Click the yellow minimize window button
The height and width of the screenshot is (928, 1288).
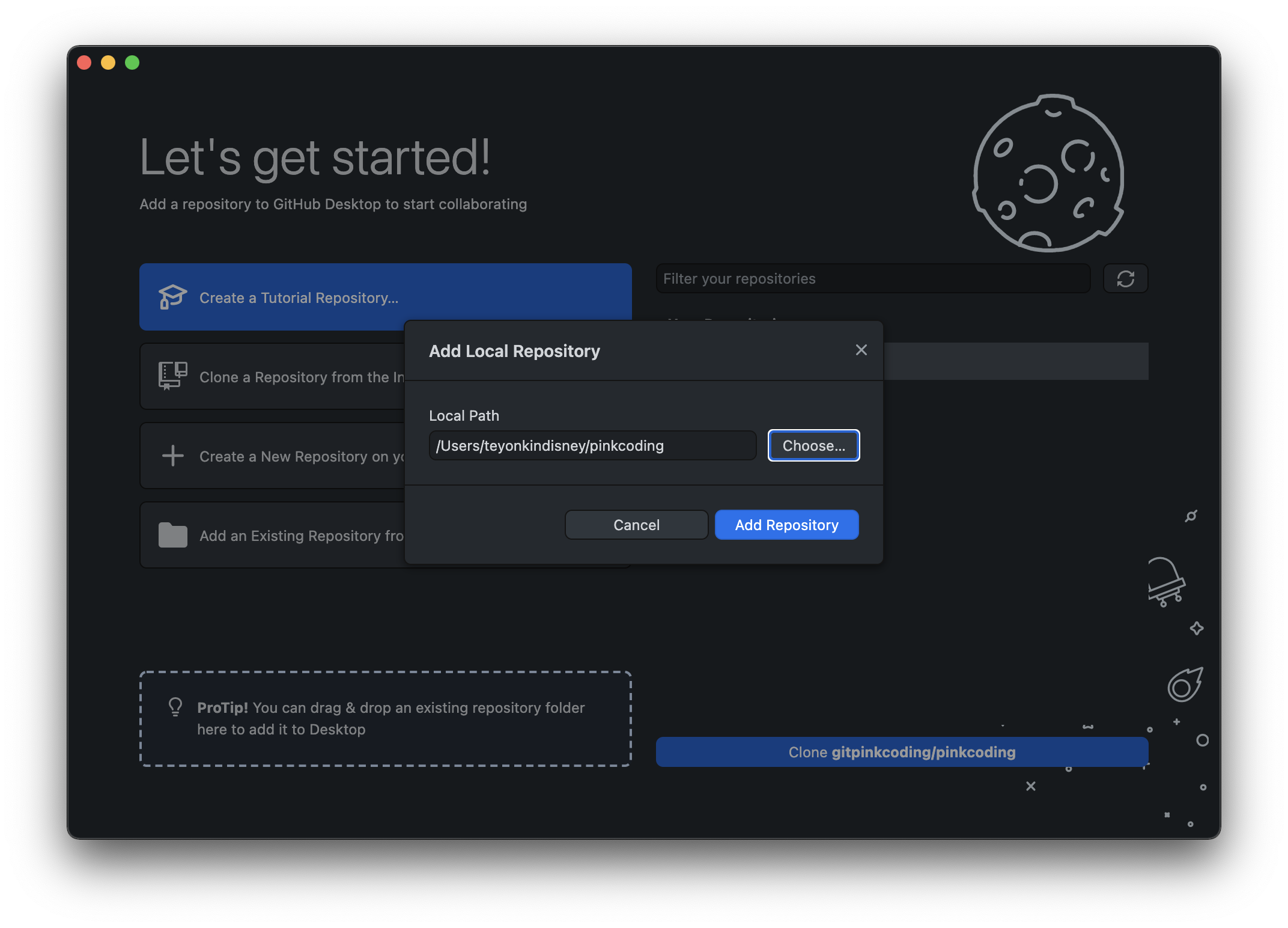click(x=108, y=63)
